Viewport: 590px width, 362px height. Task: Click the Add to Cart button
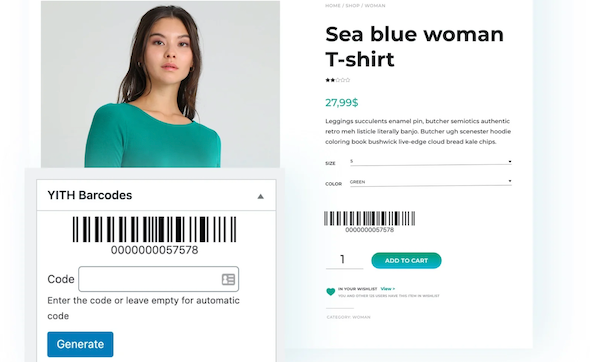[x=406, y=260]
